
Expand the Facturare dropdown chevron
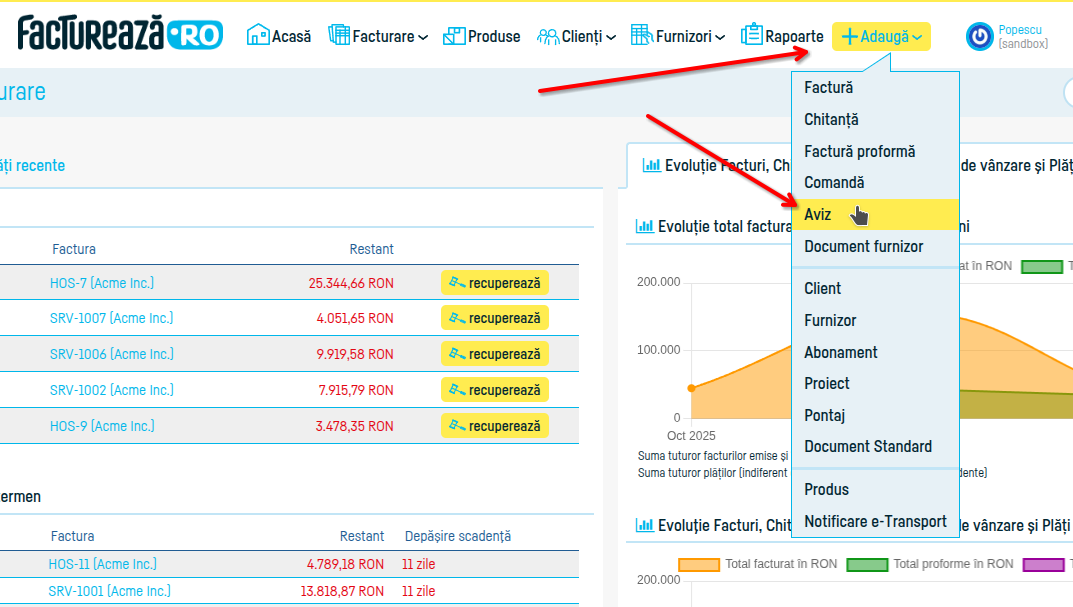click(x=423, y=38)
